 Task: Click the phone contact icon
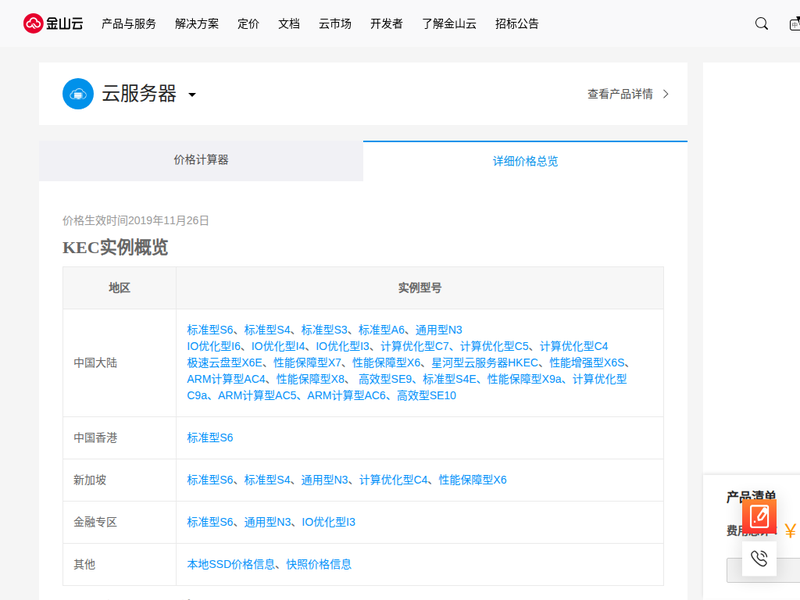(x=759, y=558)
